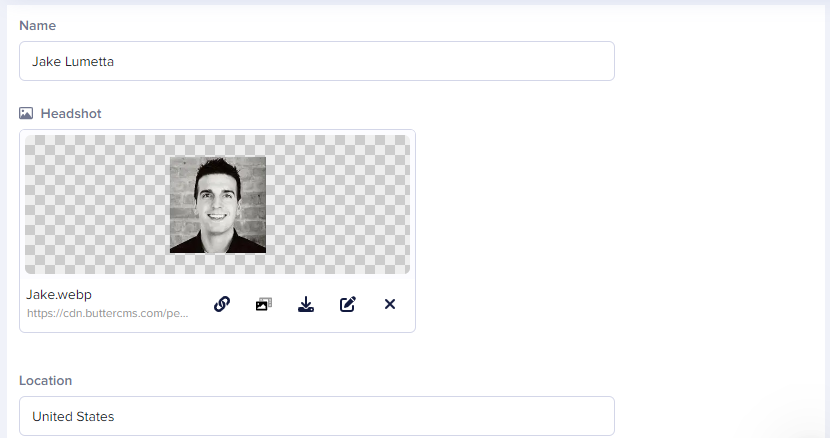Select the Jake Lumetta headshot photo
Viewport: 830px width, 438px height.
[218, 204]
